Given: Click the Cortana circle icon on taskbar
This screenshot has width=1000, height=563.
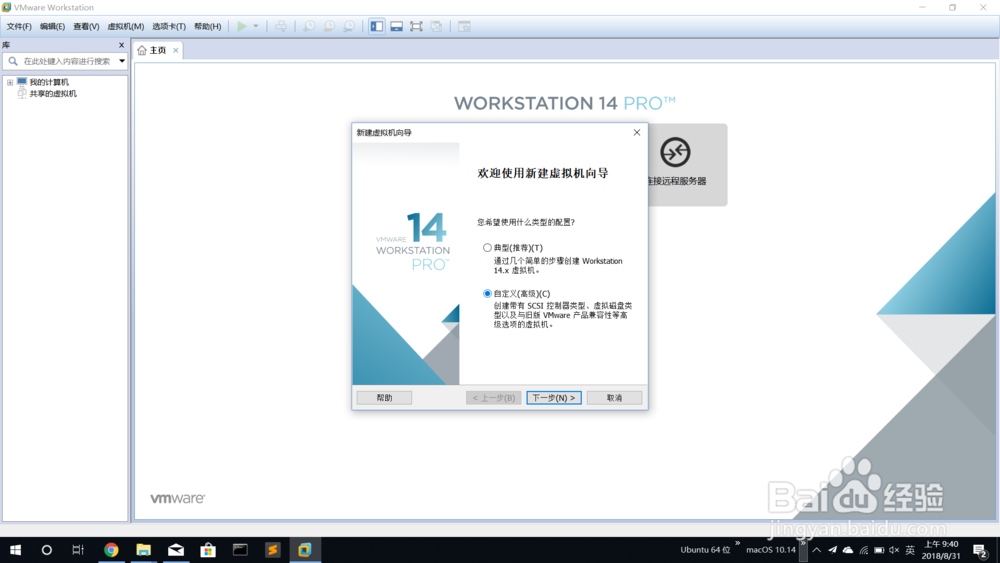Looking at the screenshot, I should (47, 550).
